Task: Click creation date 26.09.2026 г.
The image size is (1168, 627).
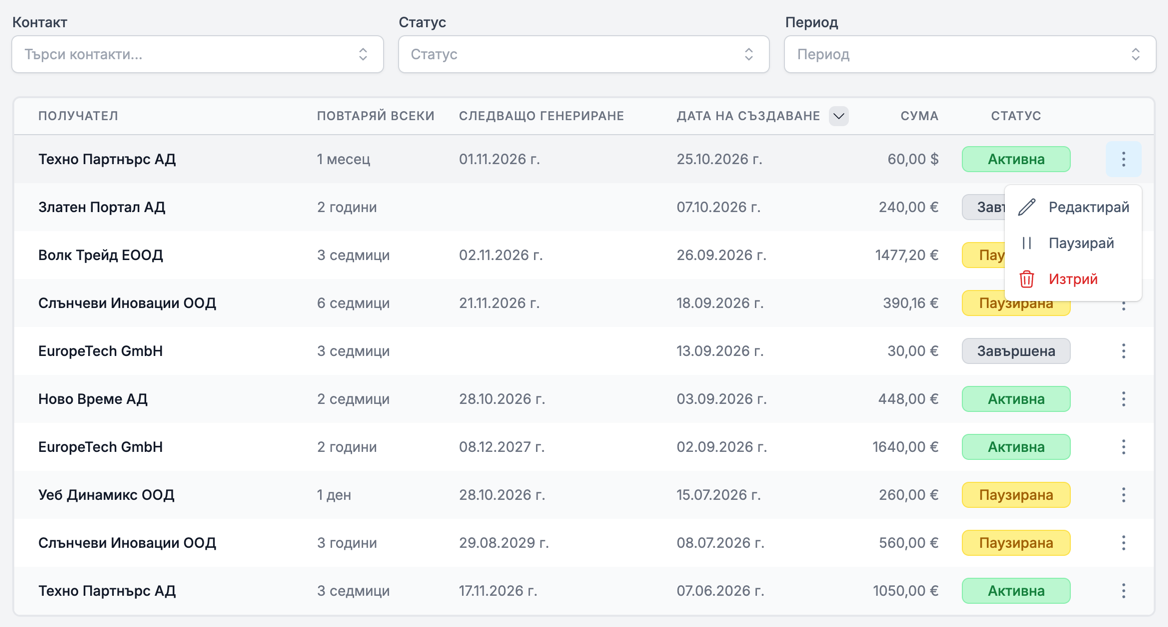Action: (x=721, y=255)
